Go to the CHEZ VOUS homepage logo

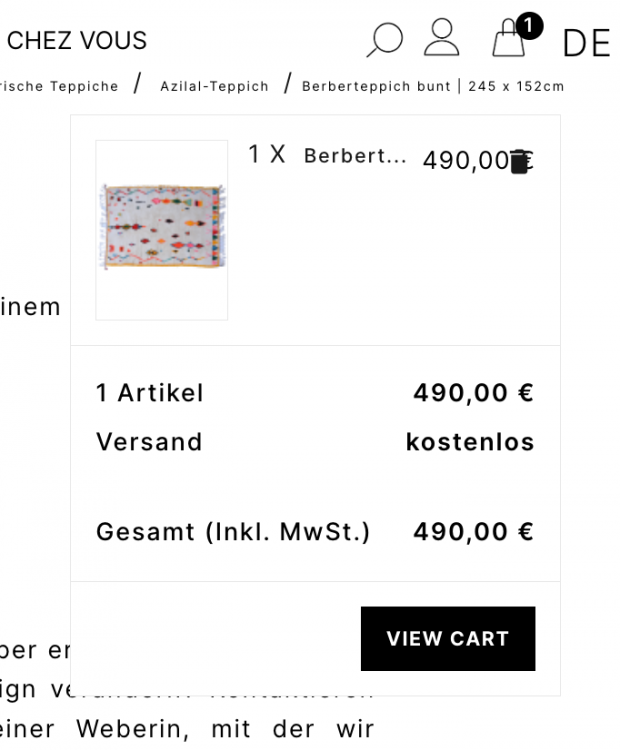76,41
